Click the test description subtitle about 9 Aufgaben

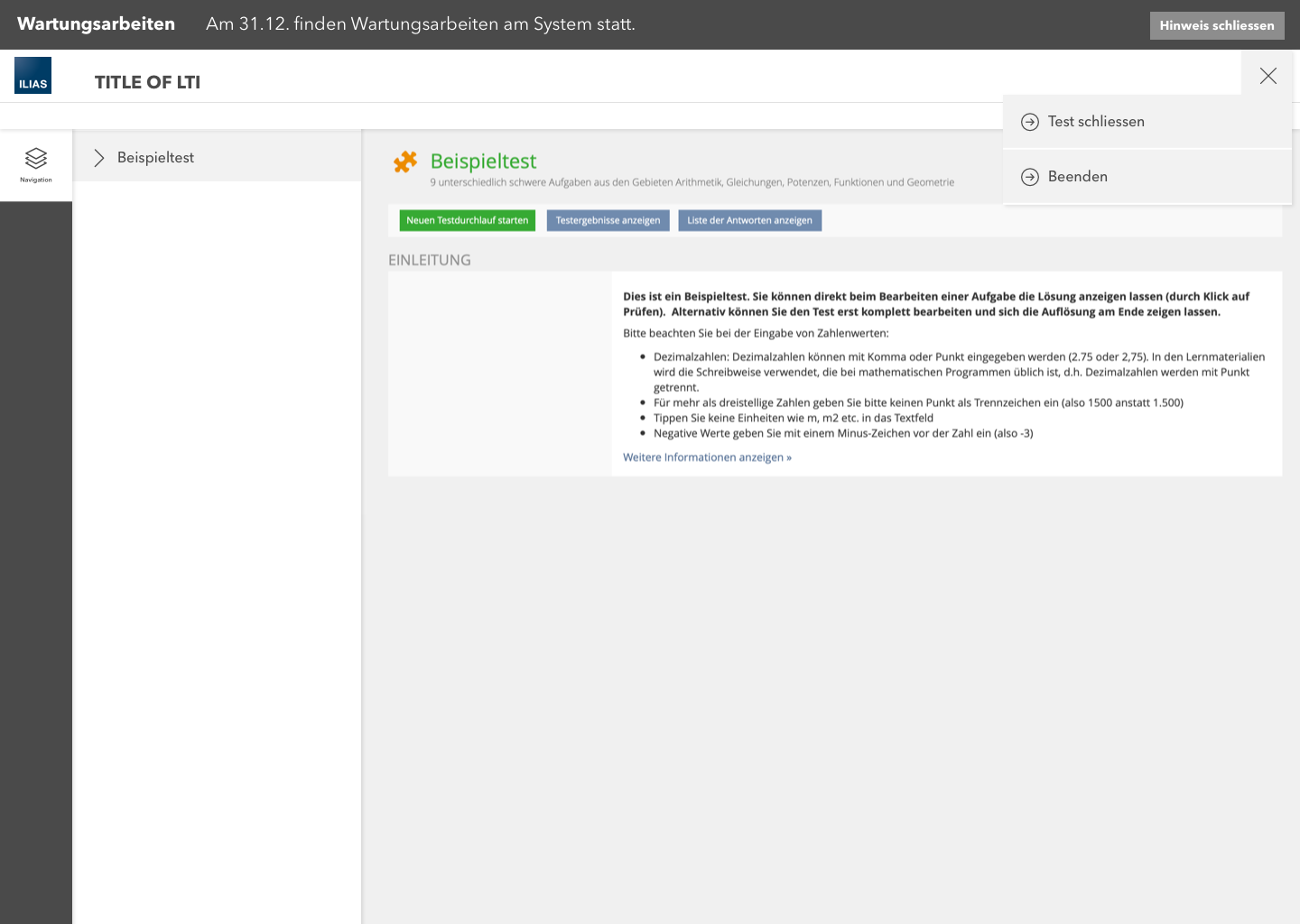click(x=692, y=182)
